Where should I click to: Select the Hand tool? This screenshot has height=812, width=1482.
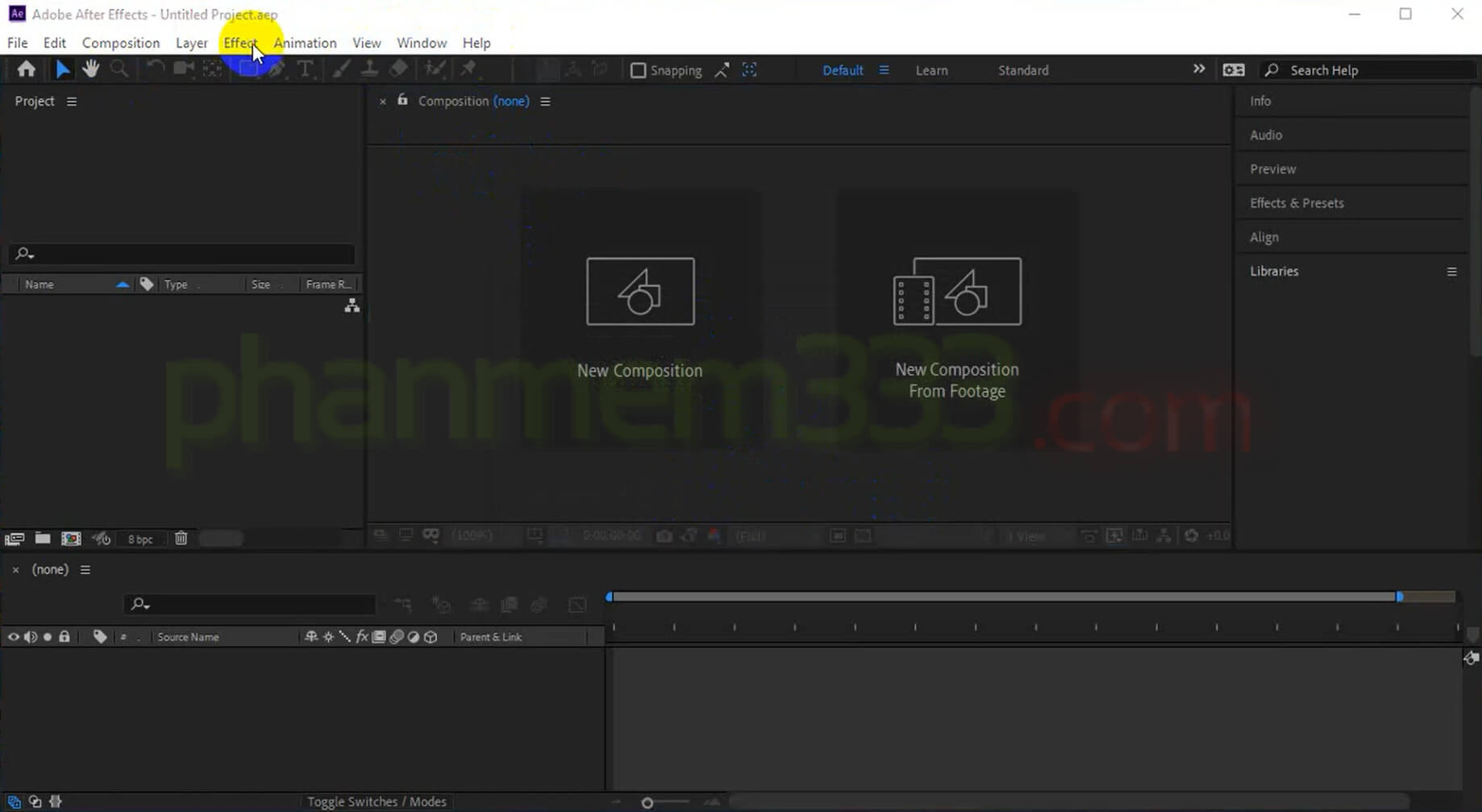pyautogui.click(x=90, y=69)
